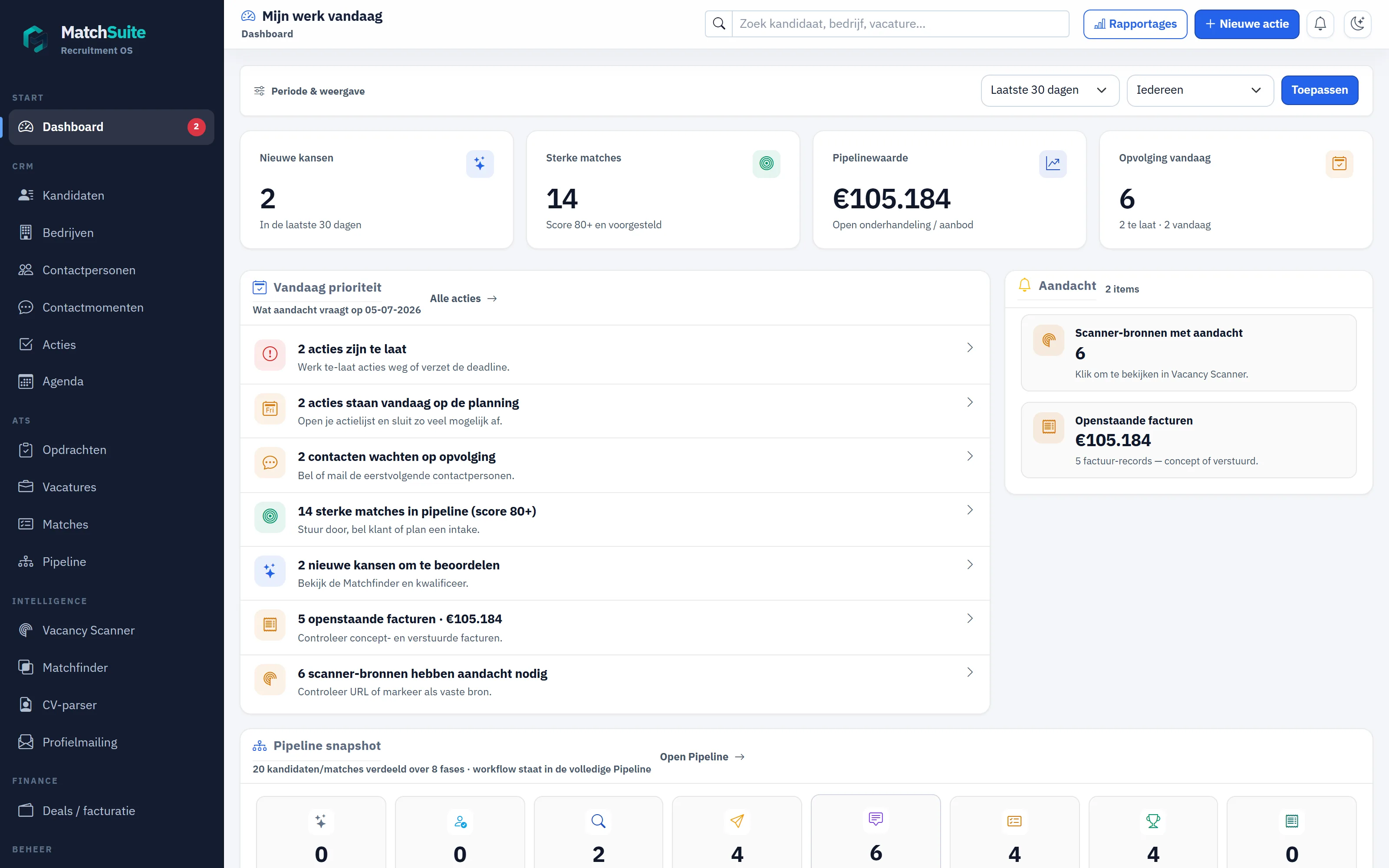
Task: Click the invoice icon in Openstaande facturen card
Action: (1049, 427)
